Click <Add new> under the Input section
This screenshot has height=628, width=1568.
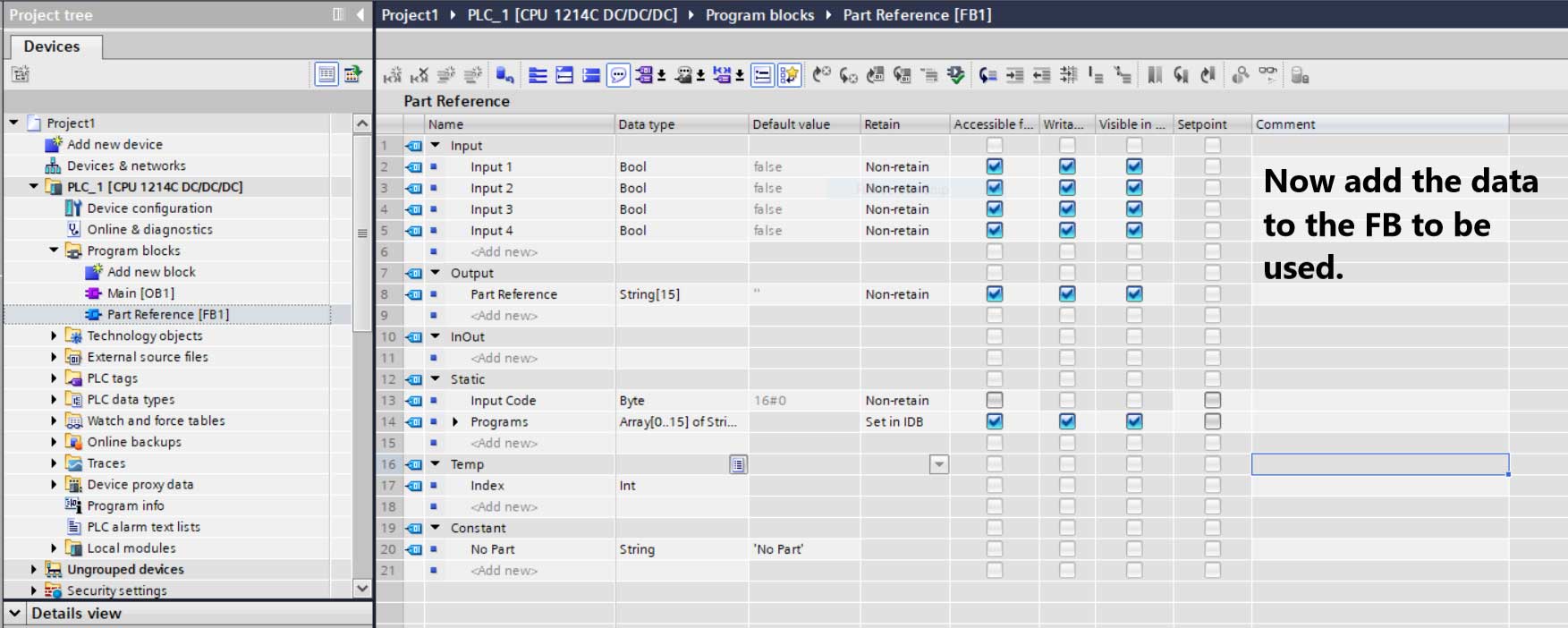(x=504, y=252)
